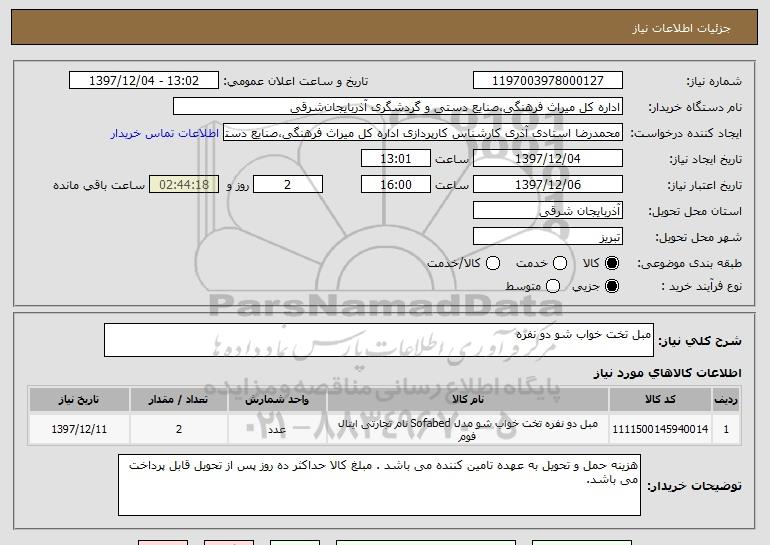
Task: Click the creation date field 1397/12/04
Action: [548, 159]
